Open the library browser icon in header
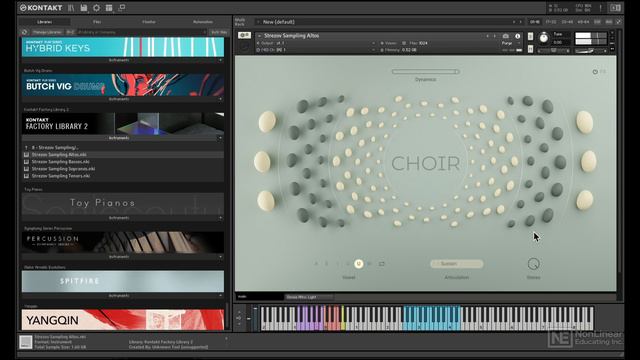The height and width of the screenshot is (360, 640). pyautogui.click(x=71, y=8)
